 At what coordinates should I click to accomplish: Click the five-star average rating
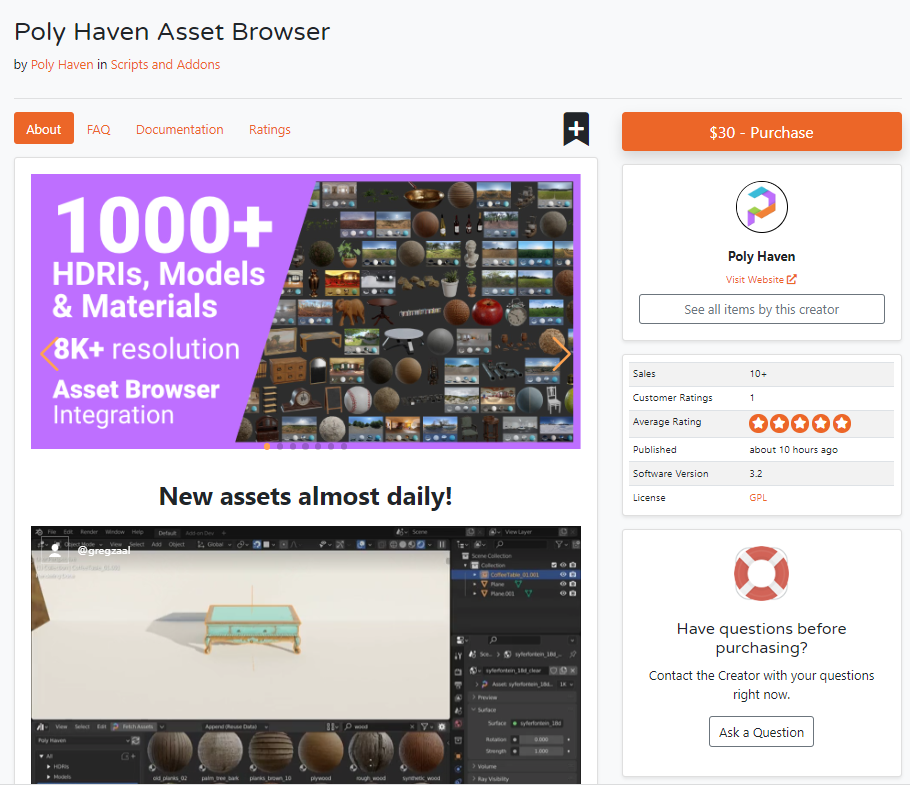pyautogui.click(x=799, y=423)
